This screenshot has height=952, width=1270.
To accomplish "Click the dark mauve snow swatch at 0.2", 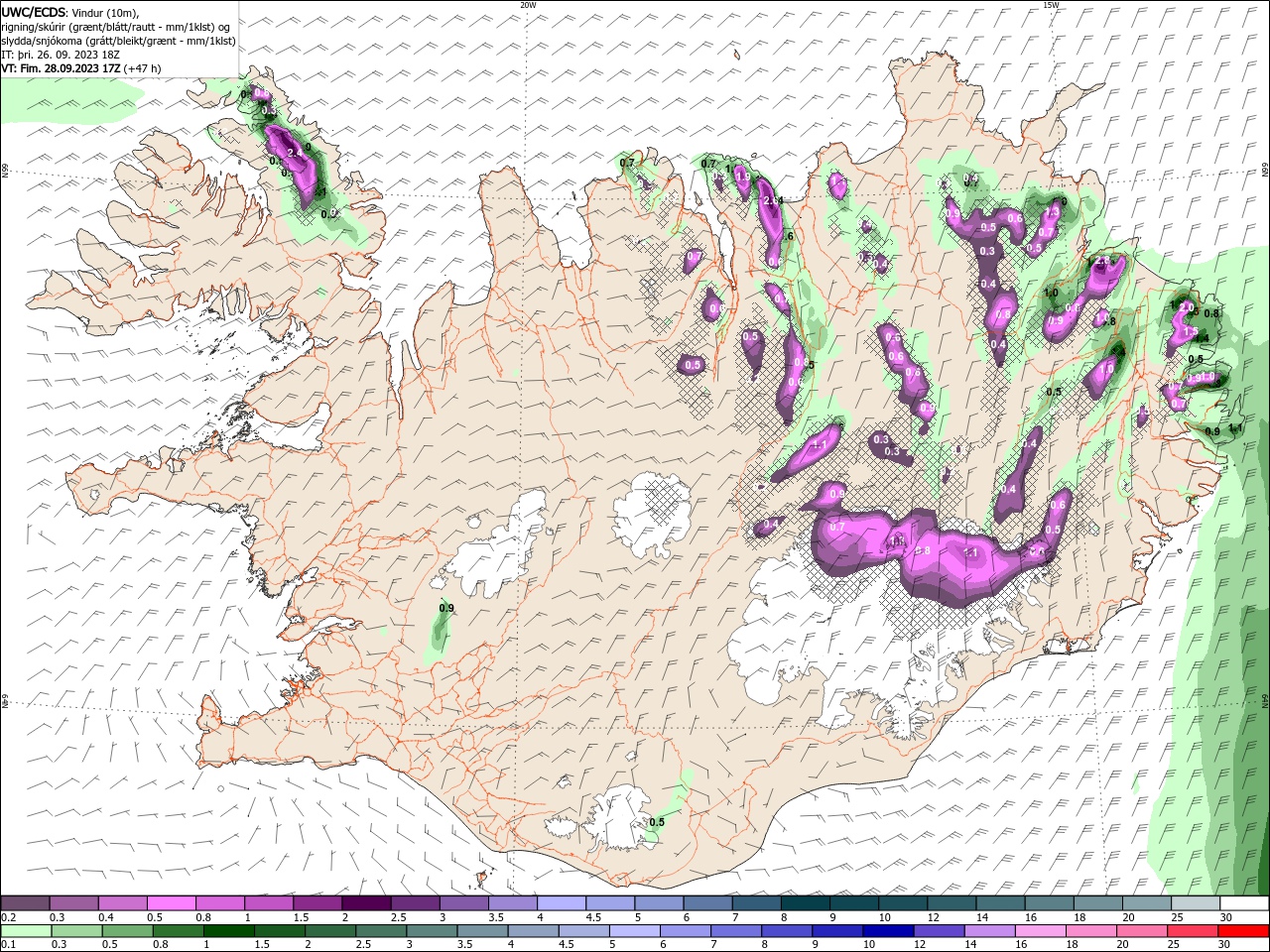I will click(x=25, y=902).
